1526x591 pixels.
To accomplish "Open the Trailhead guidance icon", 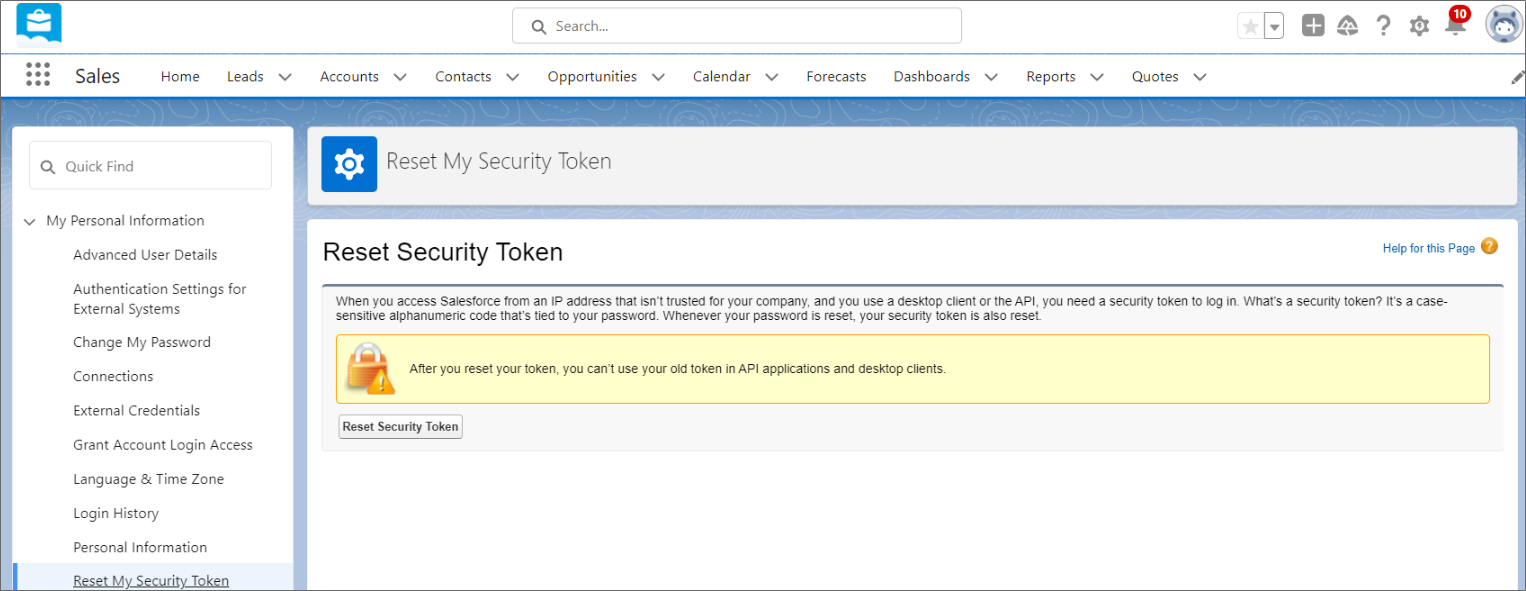I will click(1347, 26).
